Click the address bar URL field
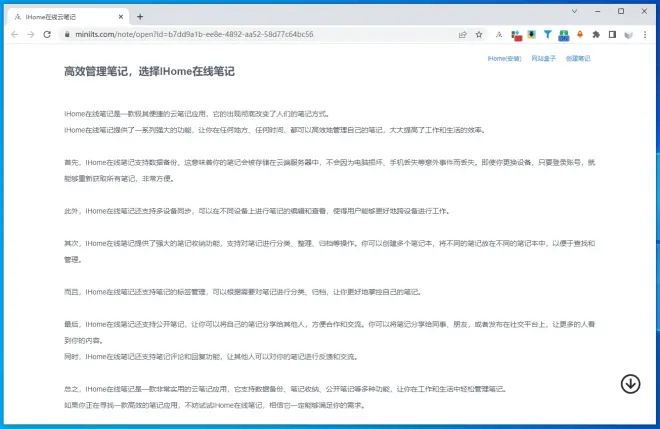This screenshot has height=429, width=660. [250, 34]
